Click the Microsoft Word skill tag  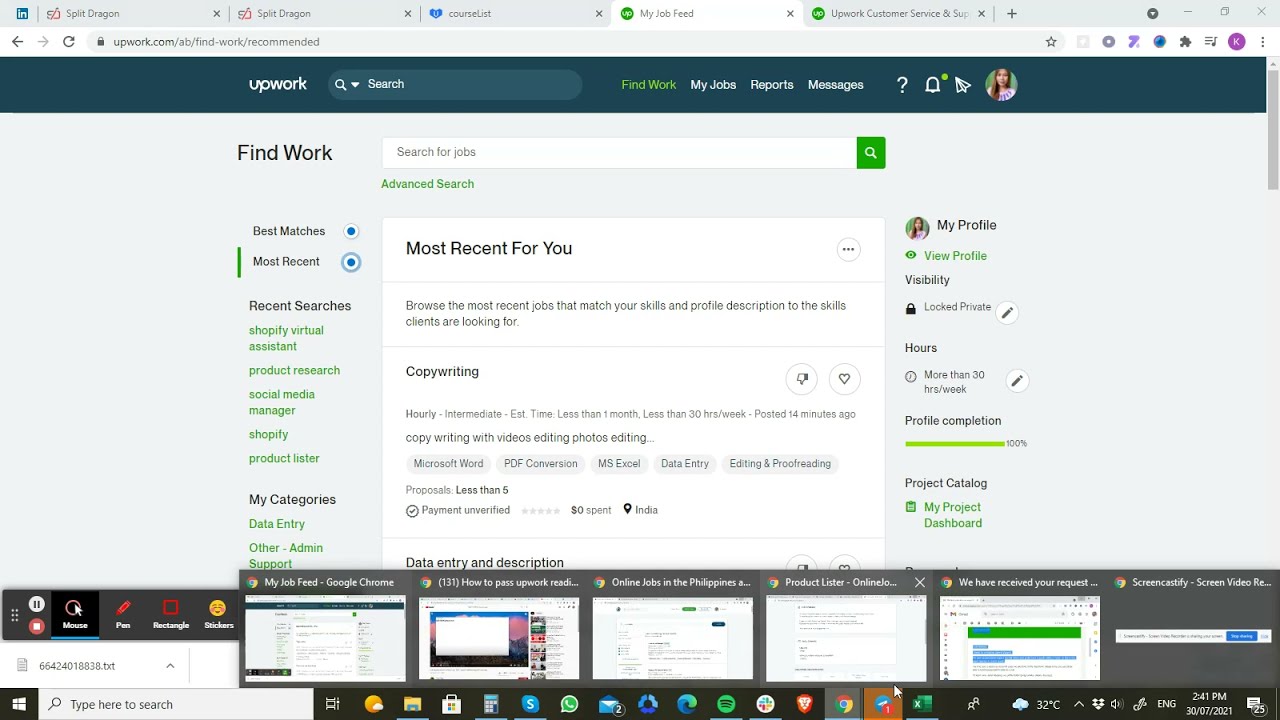coord(448,464)
